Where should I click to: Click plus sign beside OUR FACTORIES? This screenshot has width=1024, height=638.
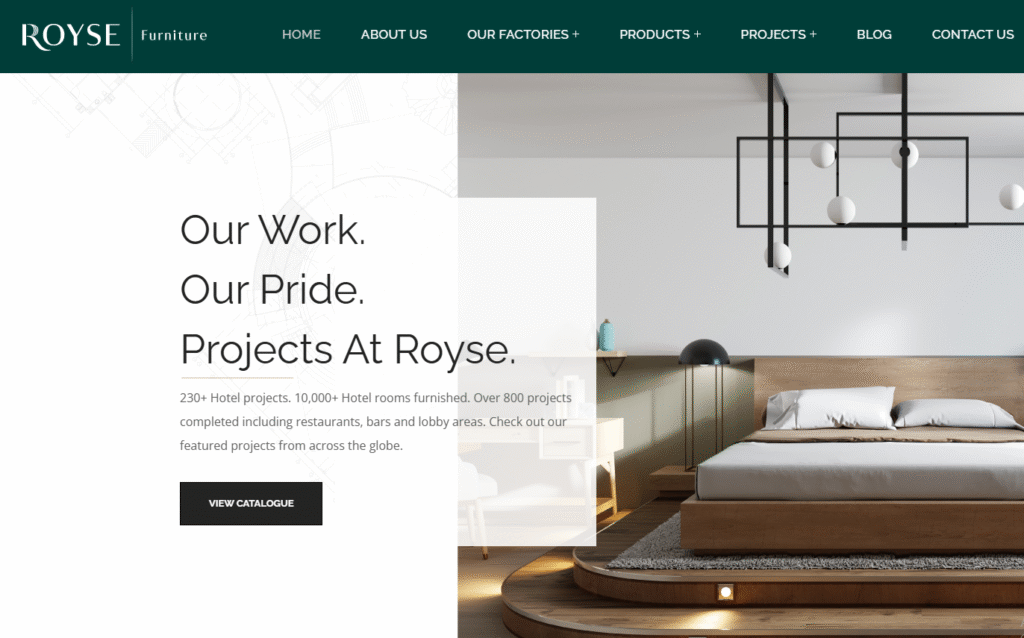click(575, 35)
